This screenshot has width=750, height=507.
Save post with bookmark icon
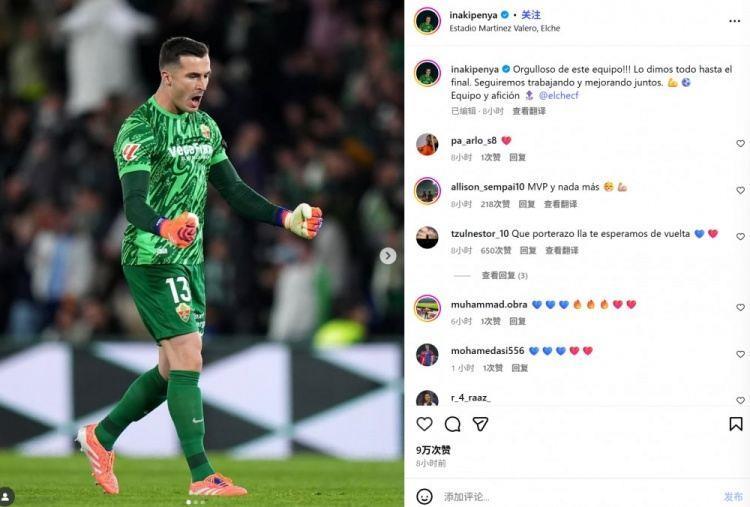pyautogui.click(x=736, y=424)
